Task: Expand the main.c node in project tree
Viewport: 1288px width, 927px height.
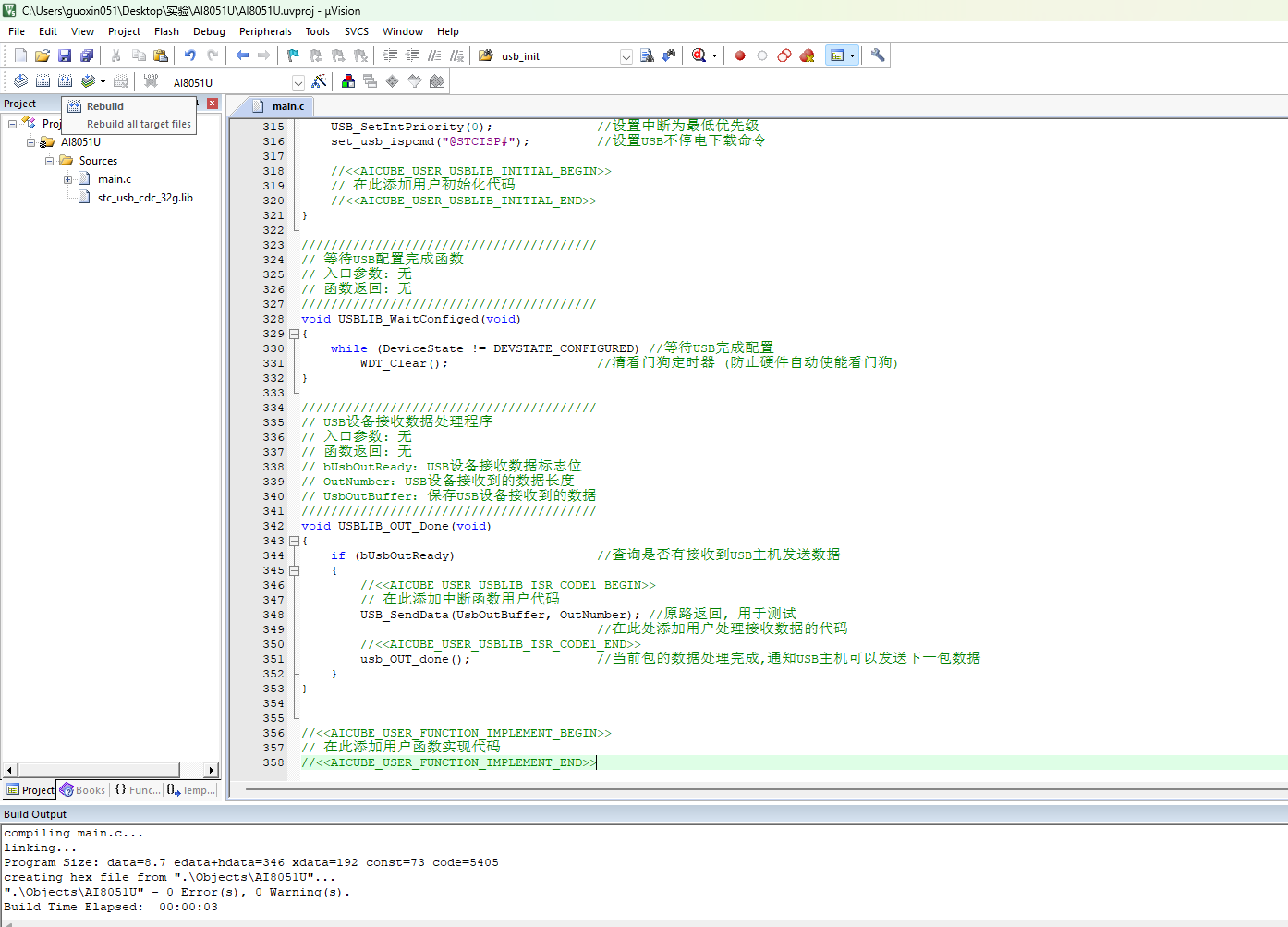Action: click(x=67, y=179)
